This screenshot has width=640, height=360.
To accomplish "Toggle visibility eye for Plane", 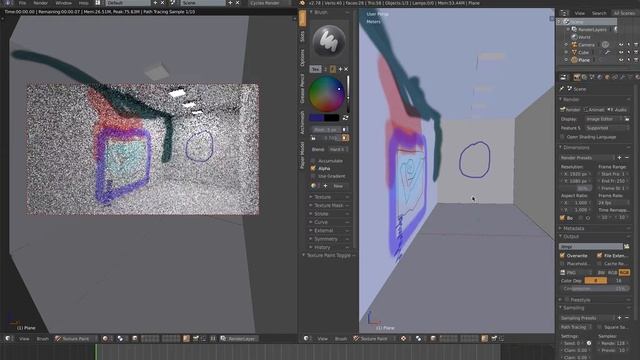I will (621, 60).
